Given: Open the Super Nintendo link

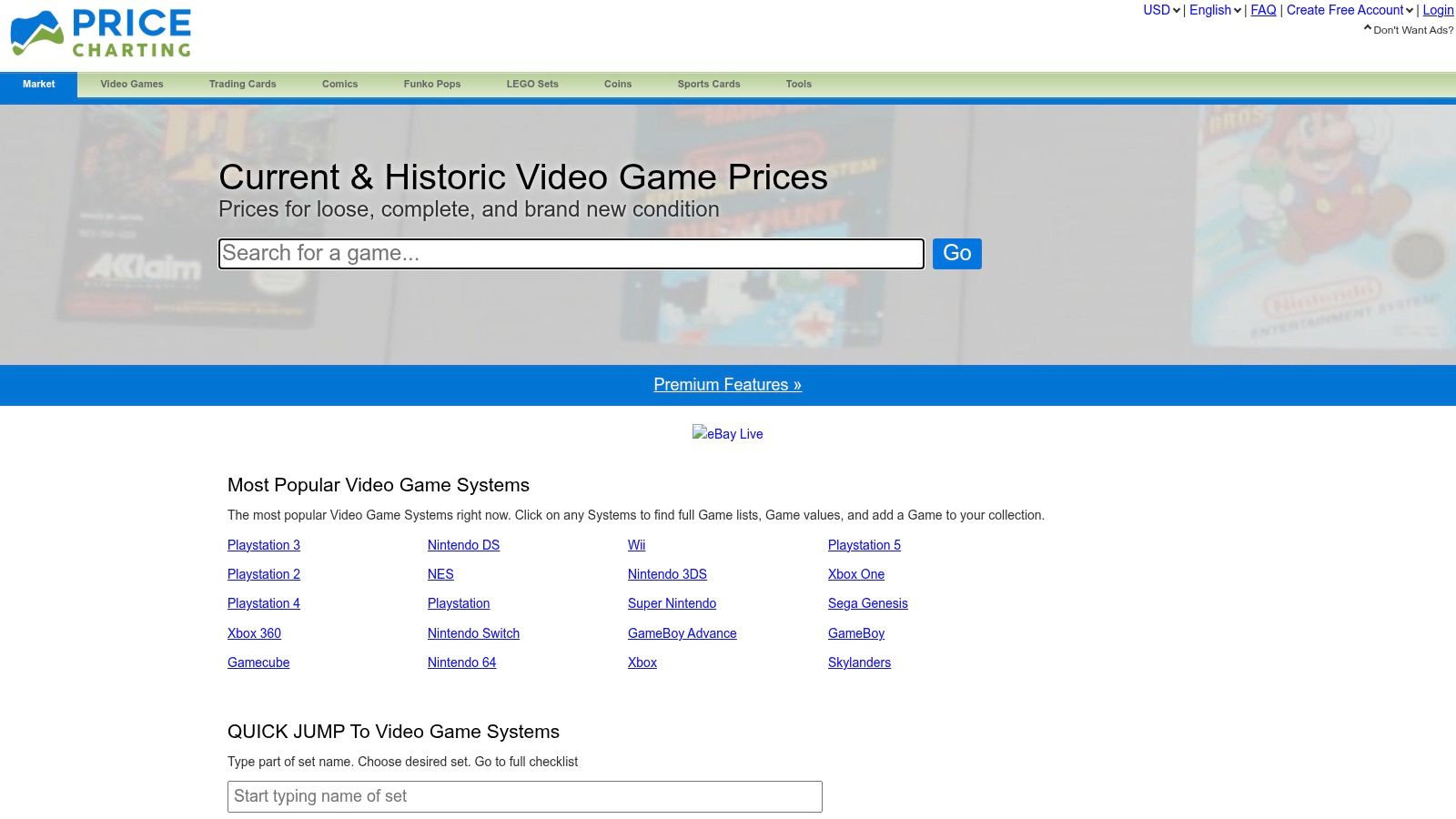Looking at the screenshot, I should [672, 603].
